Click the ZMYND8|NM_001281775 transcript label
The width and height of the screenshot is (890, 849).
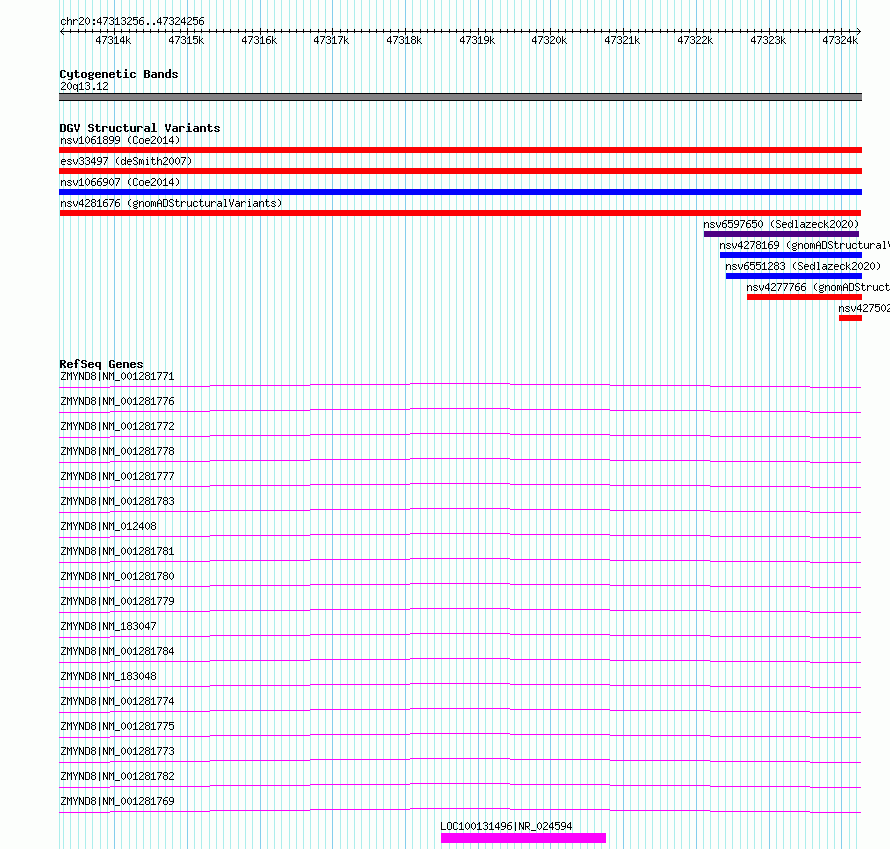(117, 726)
